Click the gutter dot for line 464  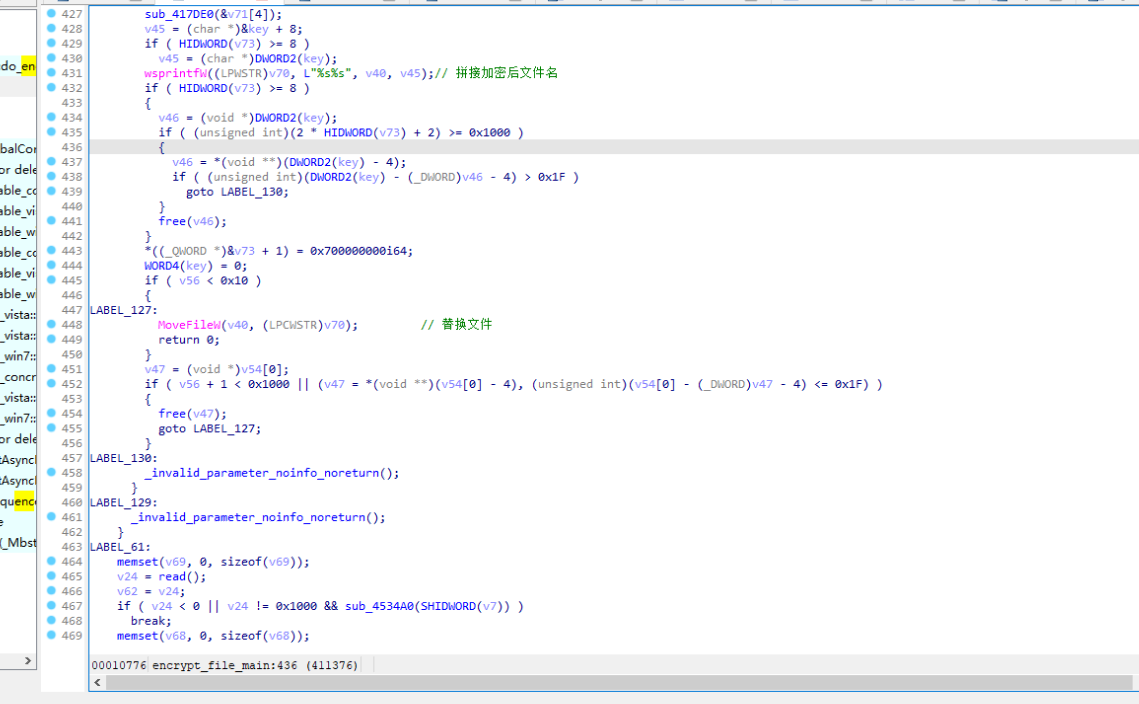point(51,562)
